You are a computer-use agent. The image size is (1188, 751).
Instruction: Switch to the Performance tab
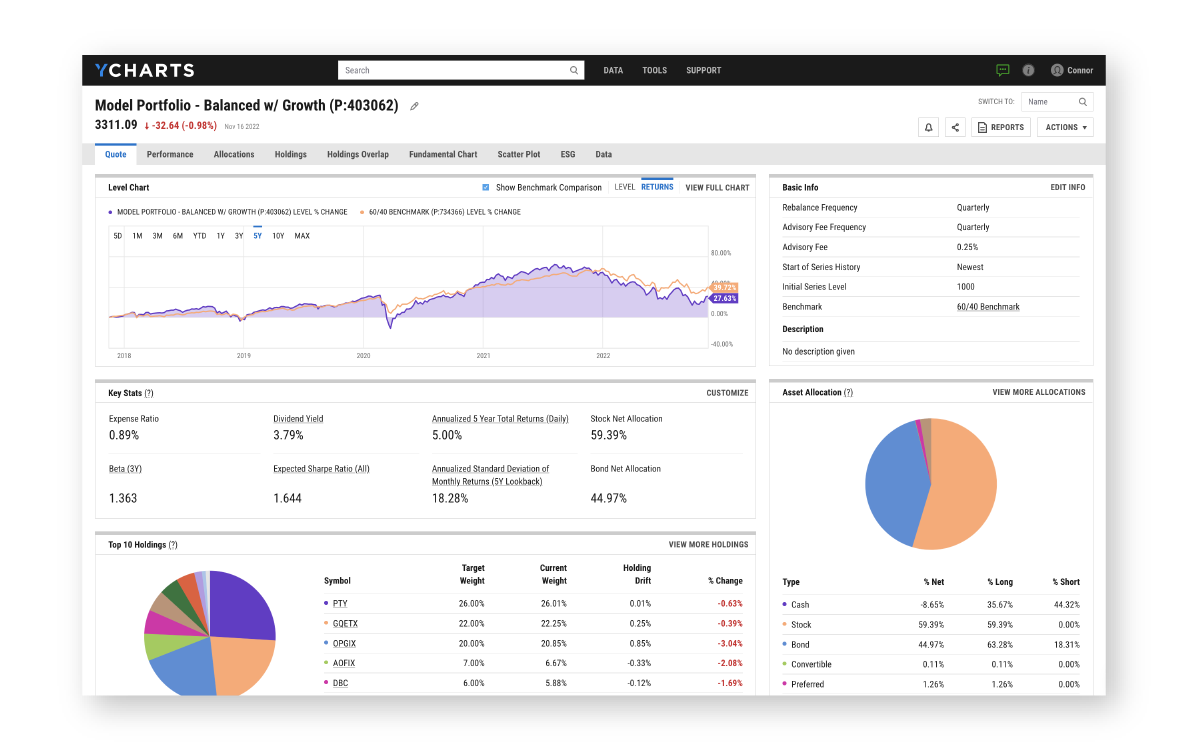point(170,155)
